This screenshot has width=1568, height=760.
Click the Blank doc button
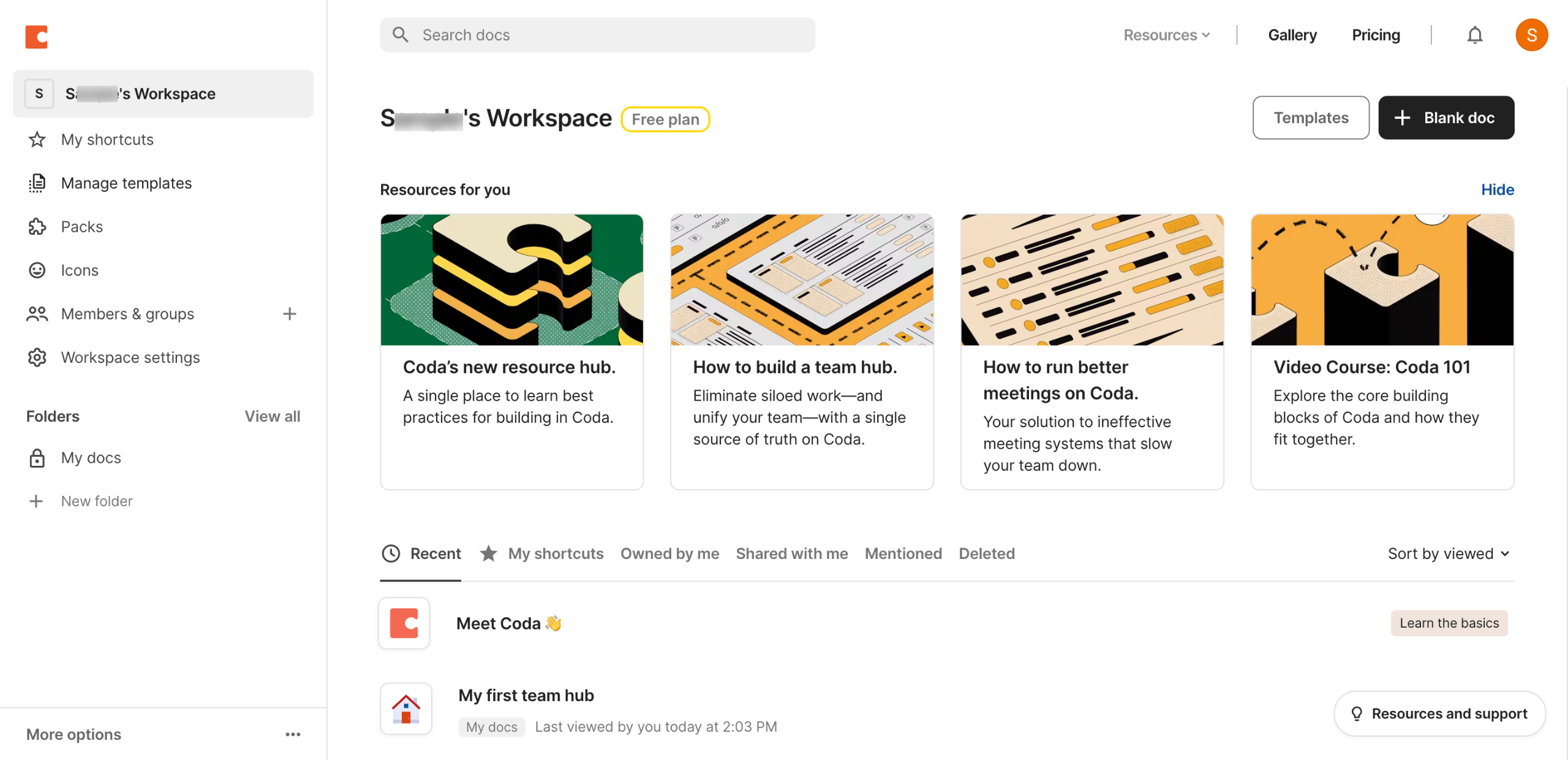(1445, 118)
